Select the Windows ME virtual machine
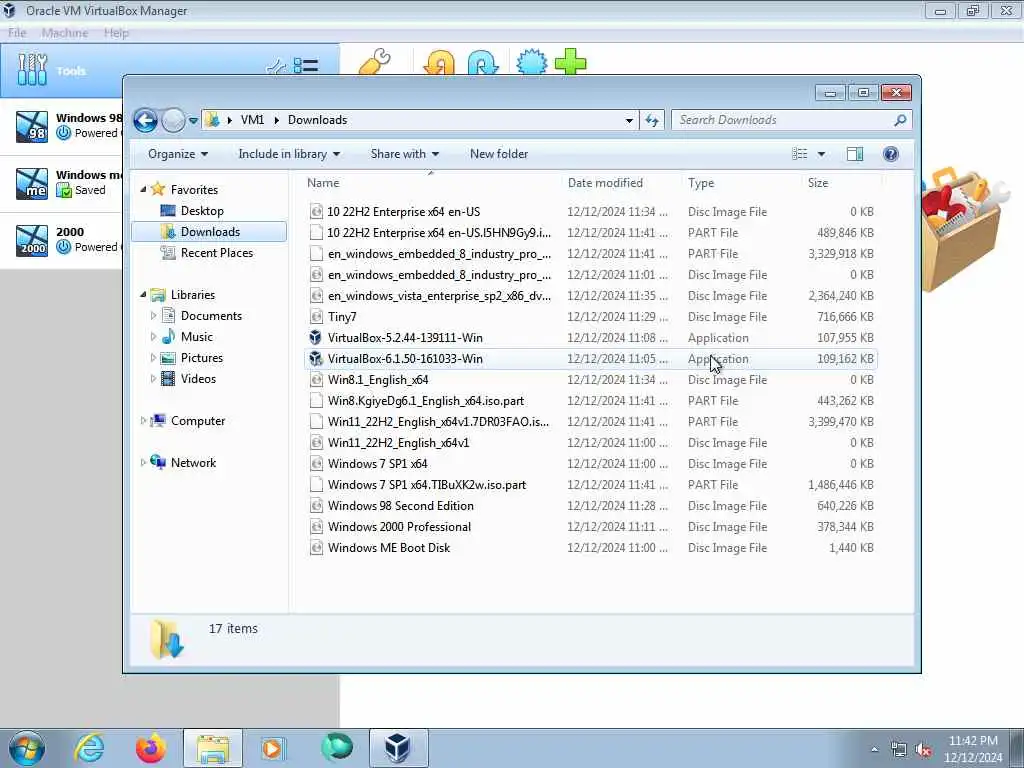 (x=61, y=183)
